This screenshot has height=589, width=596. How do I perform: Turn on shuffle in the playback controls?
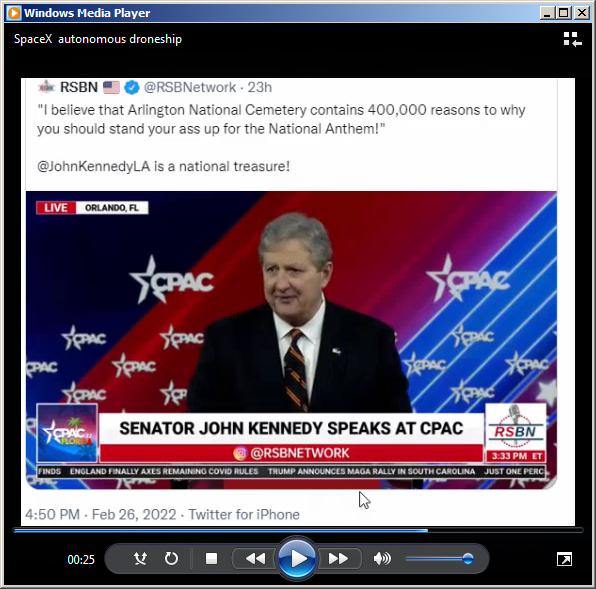pyautogui.click(x=141, y=559)
